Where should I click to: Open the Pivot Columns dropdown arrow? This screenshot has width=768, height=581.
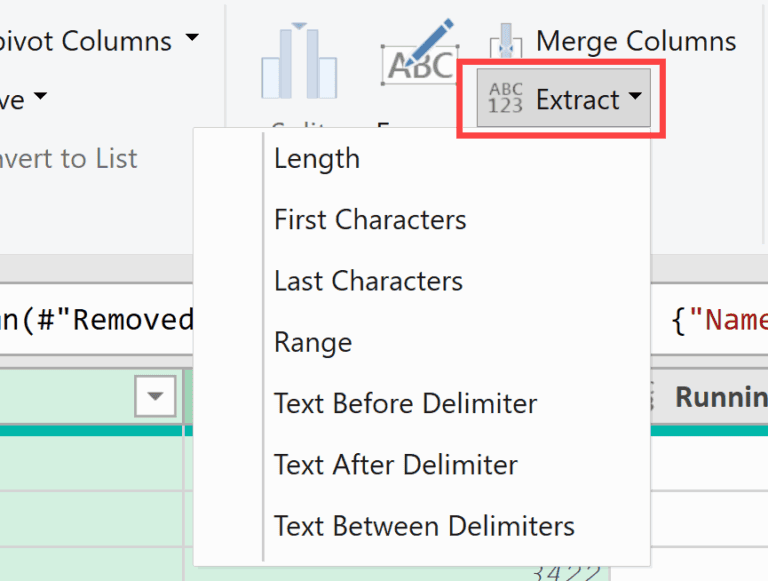point(192,37)
